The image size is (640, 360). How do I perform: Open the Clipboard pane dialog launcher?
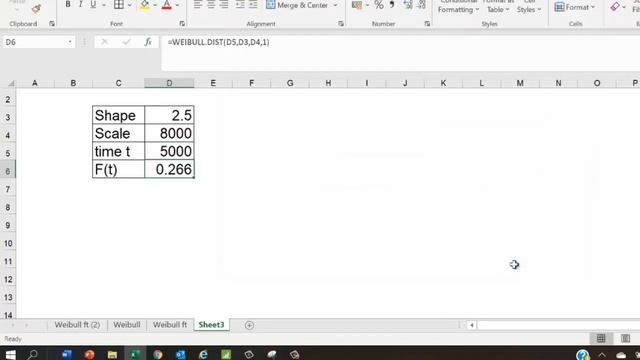pos(52,24)
